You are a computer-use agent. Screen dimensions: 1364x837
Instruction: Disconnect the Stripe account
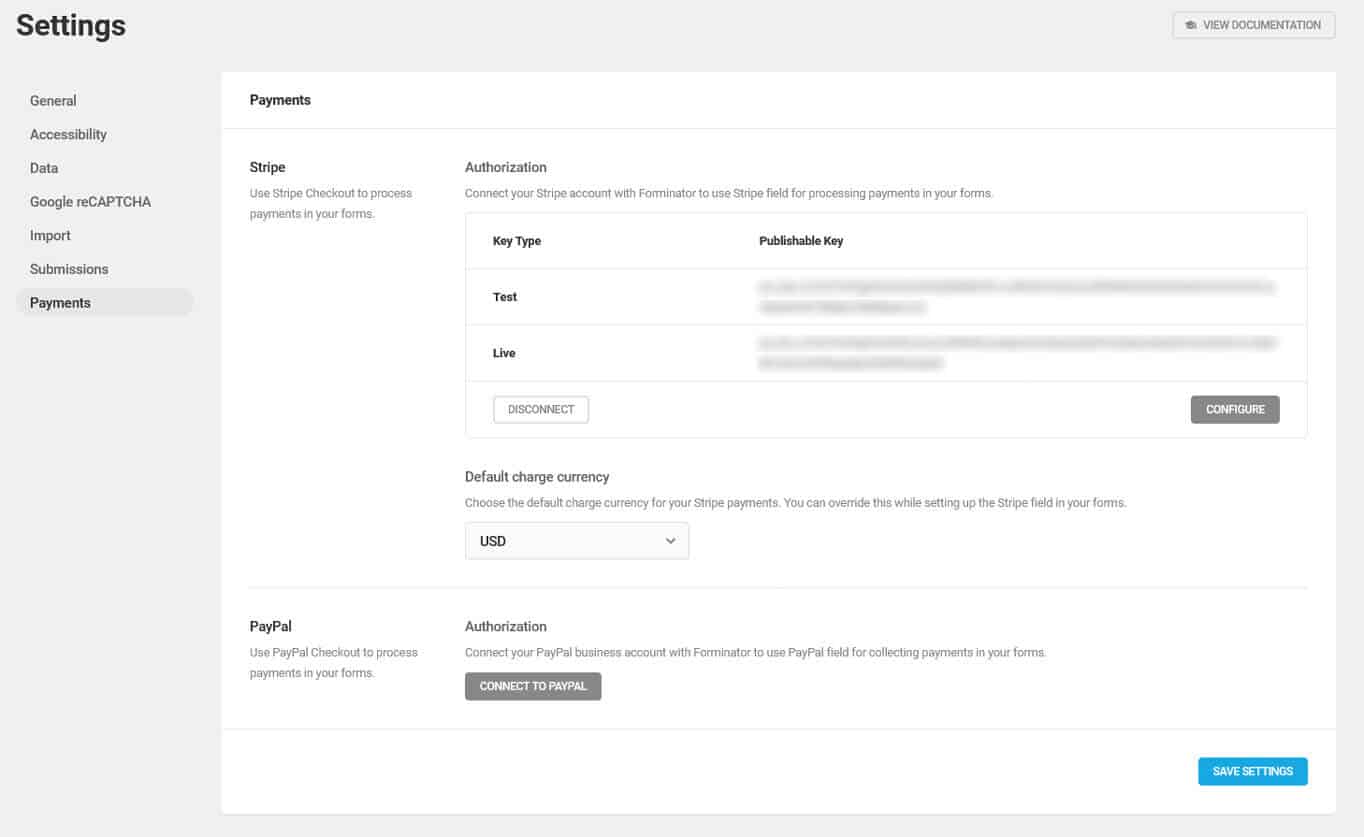point(541,410)
